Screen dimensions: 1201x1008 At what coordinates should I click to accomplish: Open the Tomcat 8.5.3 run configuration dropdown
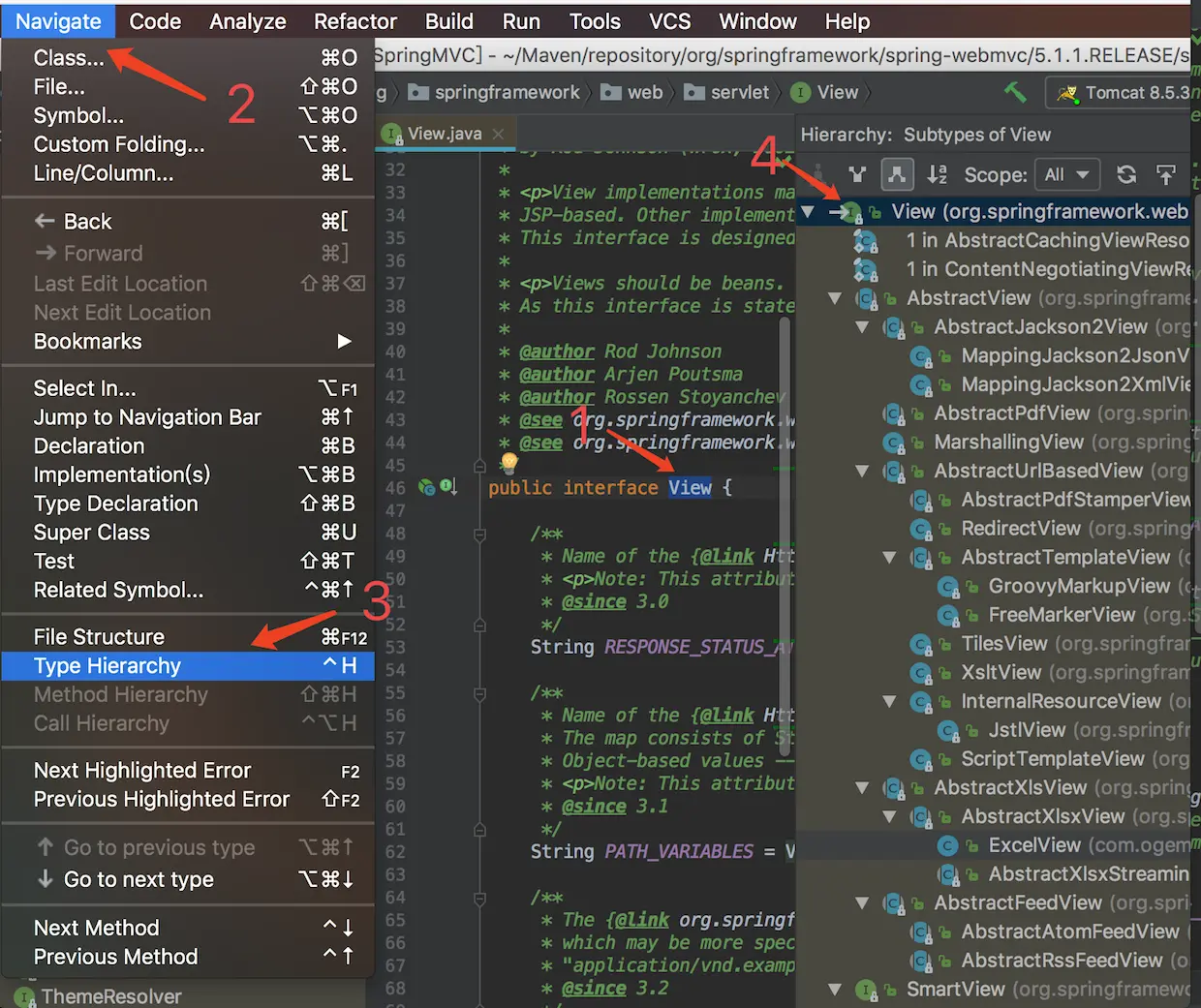pyautogui.click(x=1125, y=93)
